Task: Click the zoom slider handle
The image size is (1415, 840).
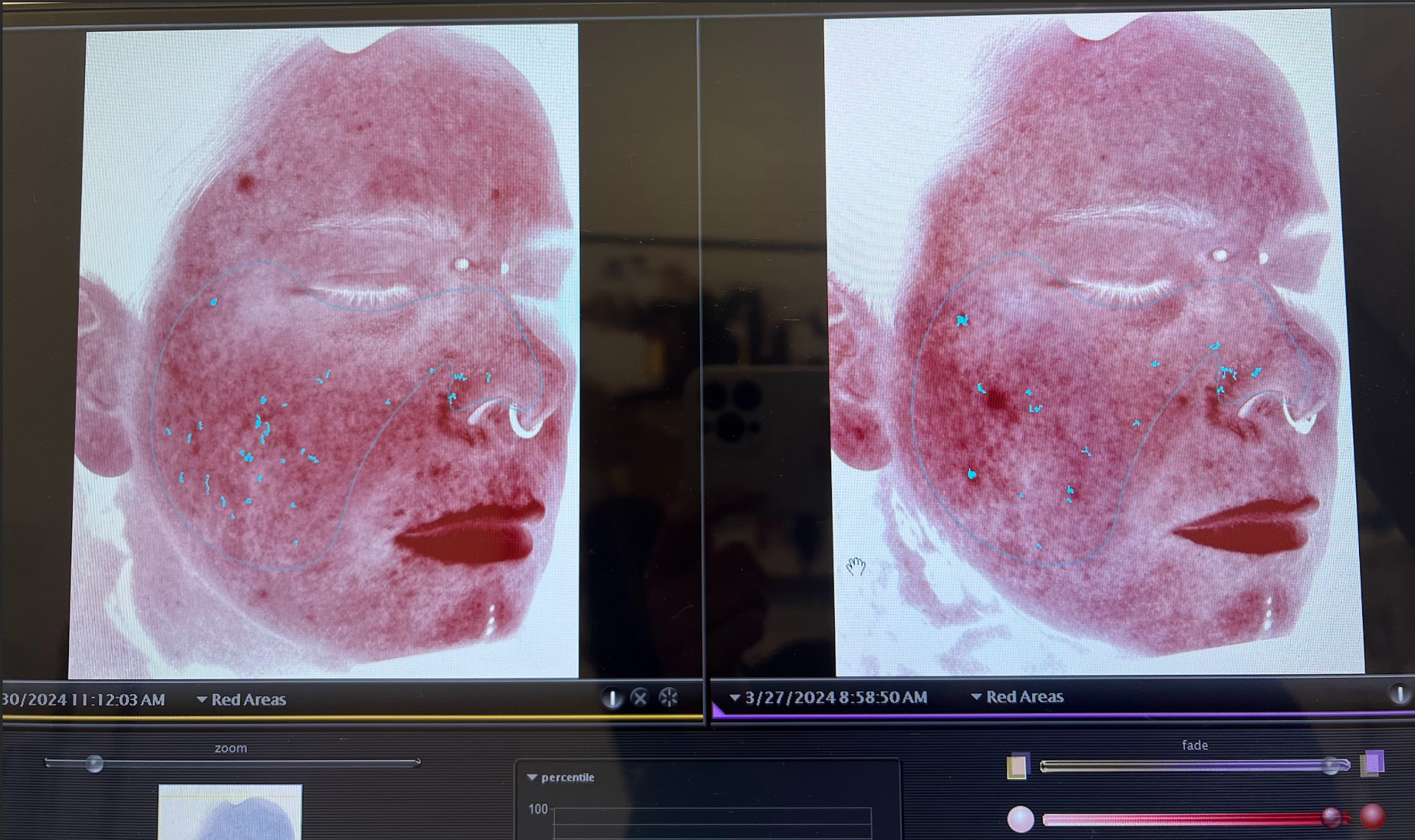Action: pos(94,763)
